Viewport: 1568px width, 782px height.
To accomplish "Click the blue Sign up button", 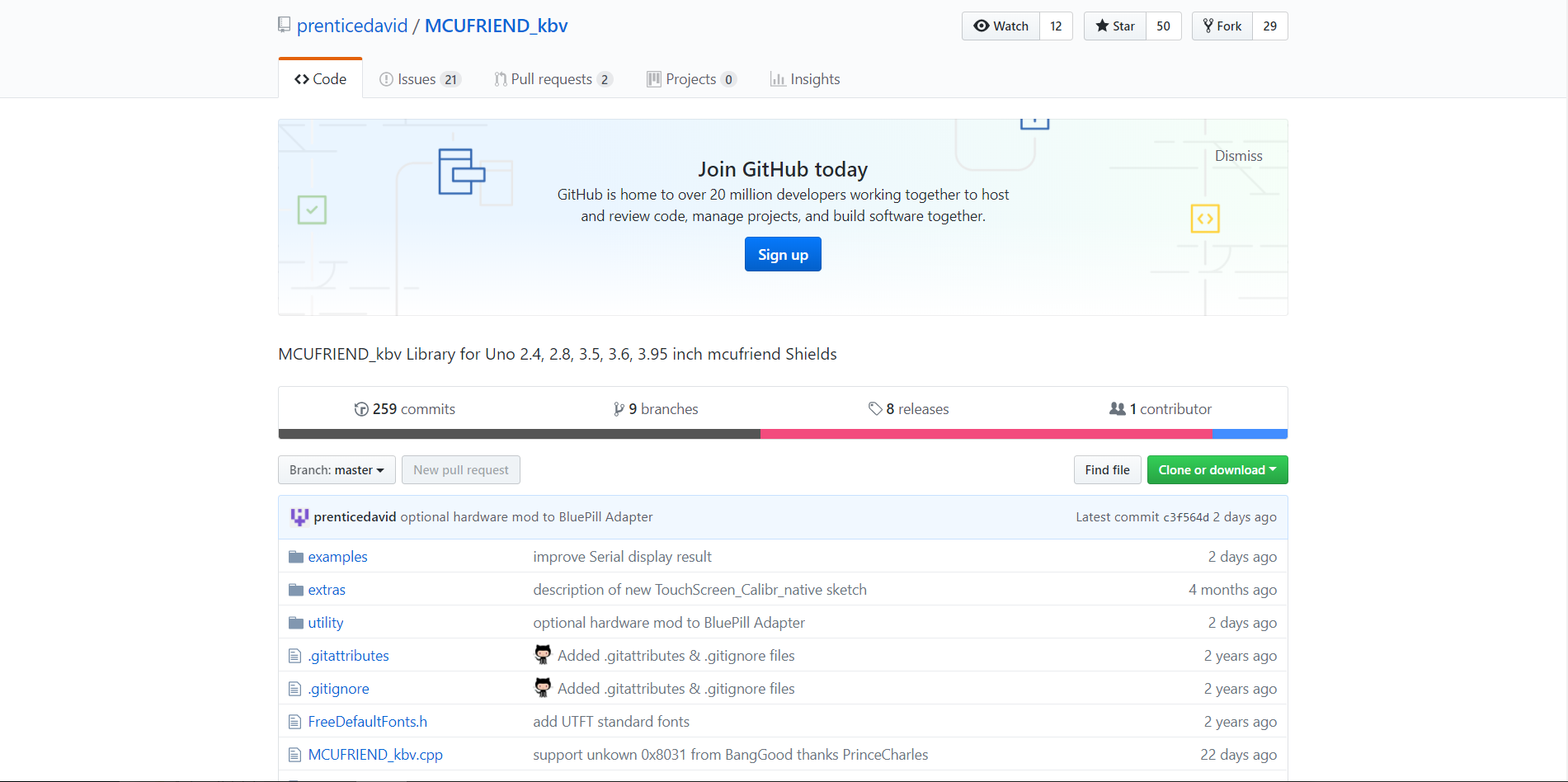I will 783,254.
